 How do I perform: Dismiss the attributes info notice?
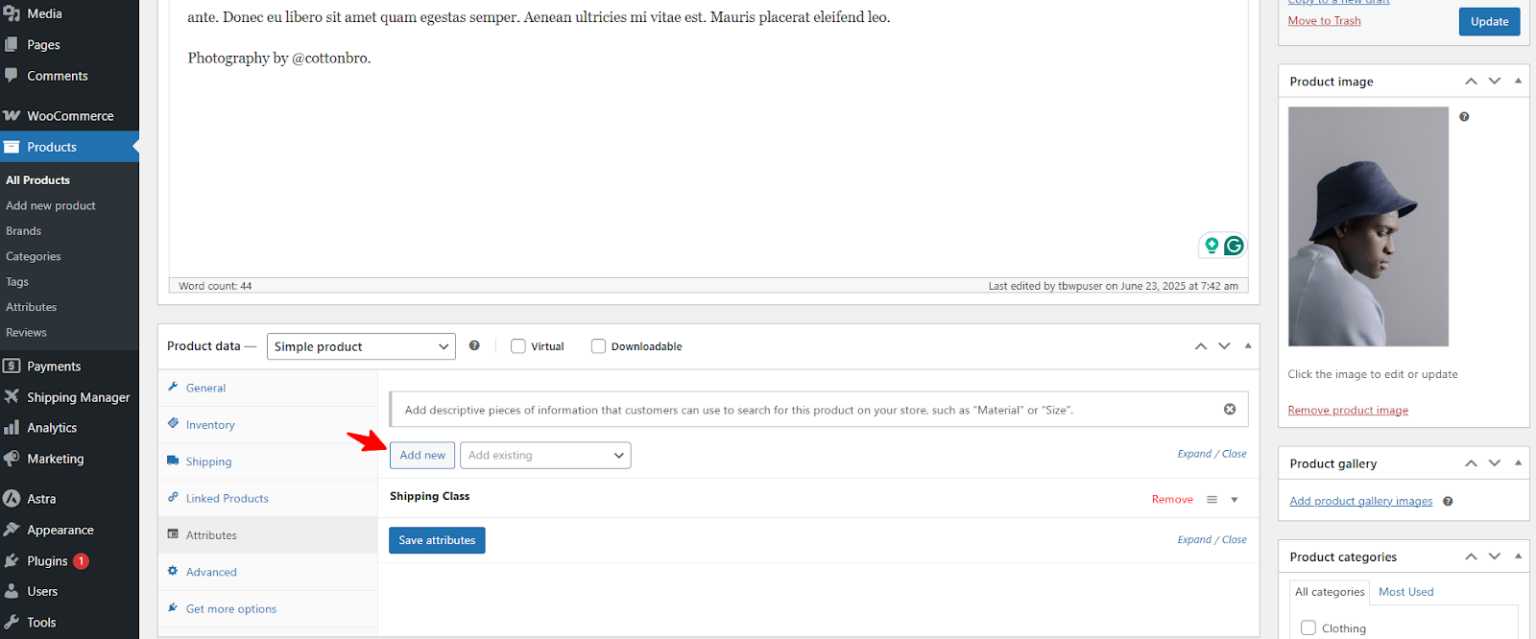pyautogui.click(x=1229, y=409)
